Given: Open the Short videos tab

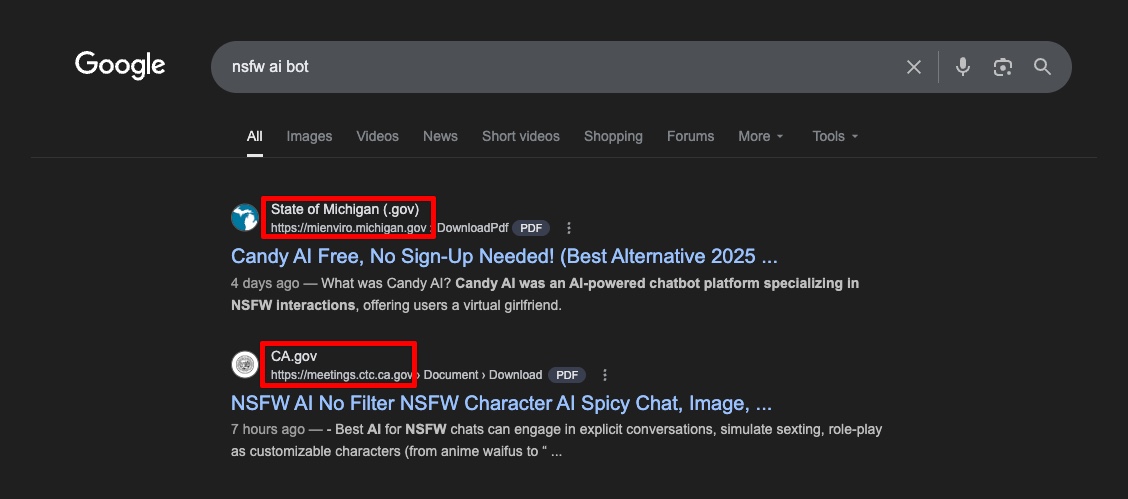Looking at the screenshot, I should (x=521, y=136).
